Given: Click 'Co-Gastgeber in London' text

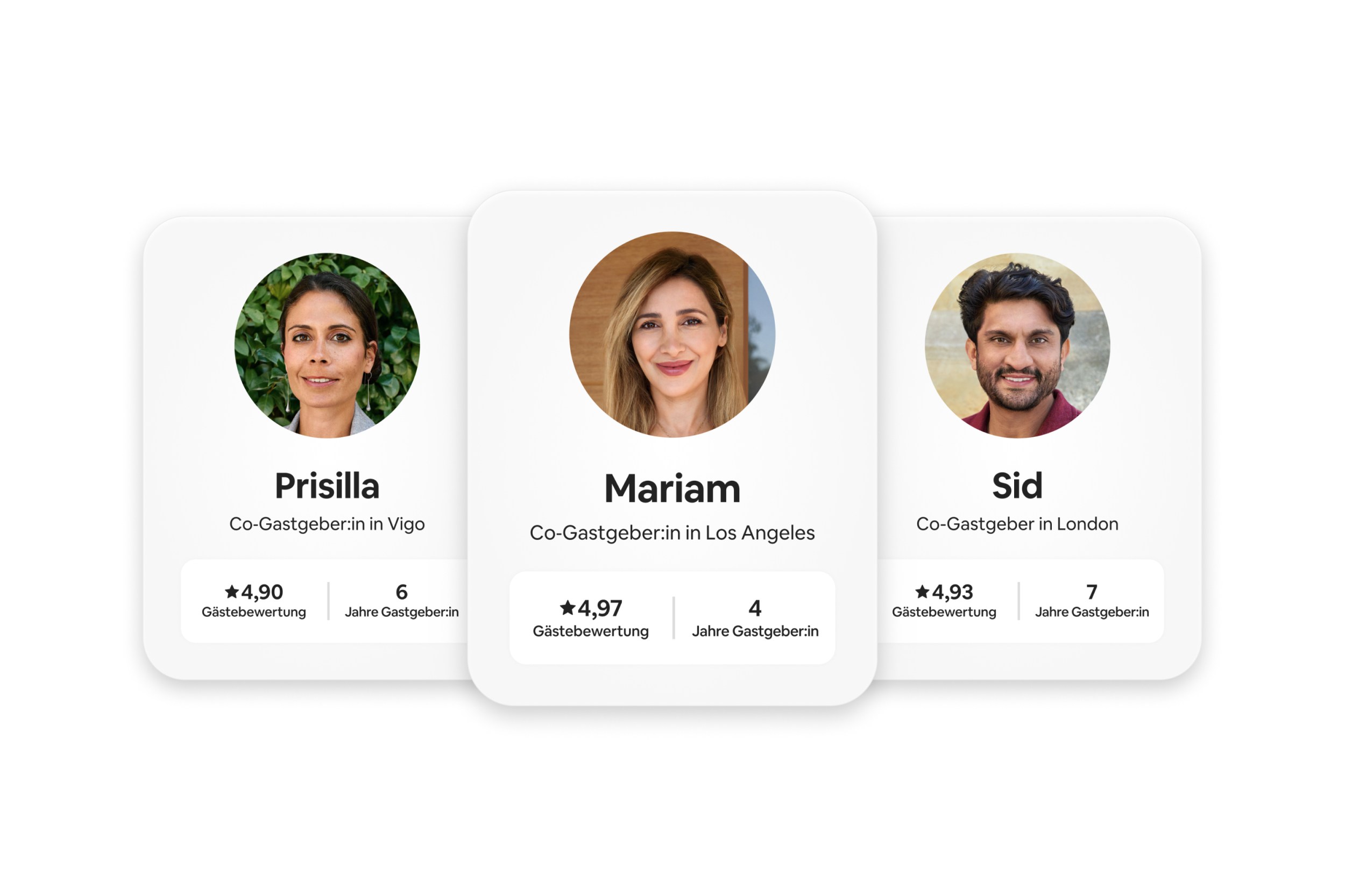Looking at the screenshot, I should click(1017, 523).
